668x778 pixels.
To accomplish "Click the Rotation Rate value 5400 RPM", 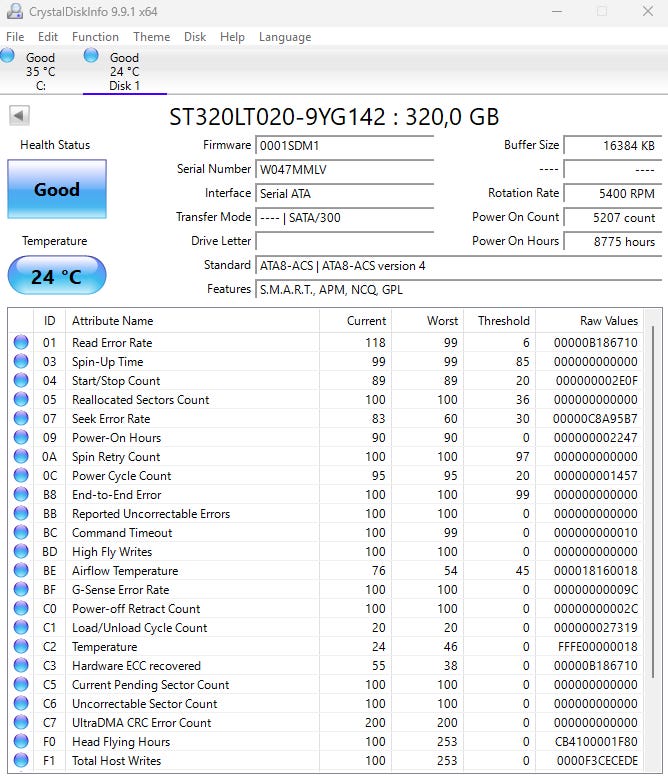I will (x=613, y=194).
